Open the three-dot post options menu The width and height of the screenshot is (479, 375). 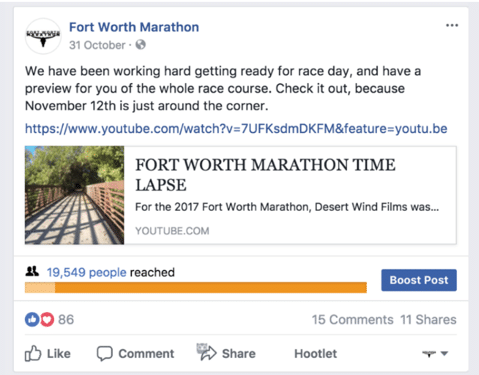pos(452,25)
